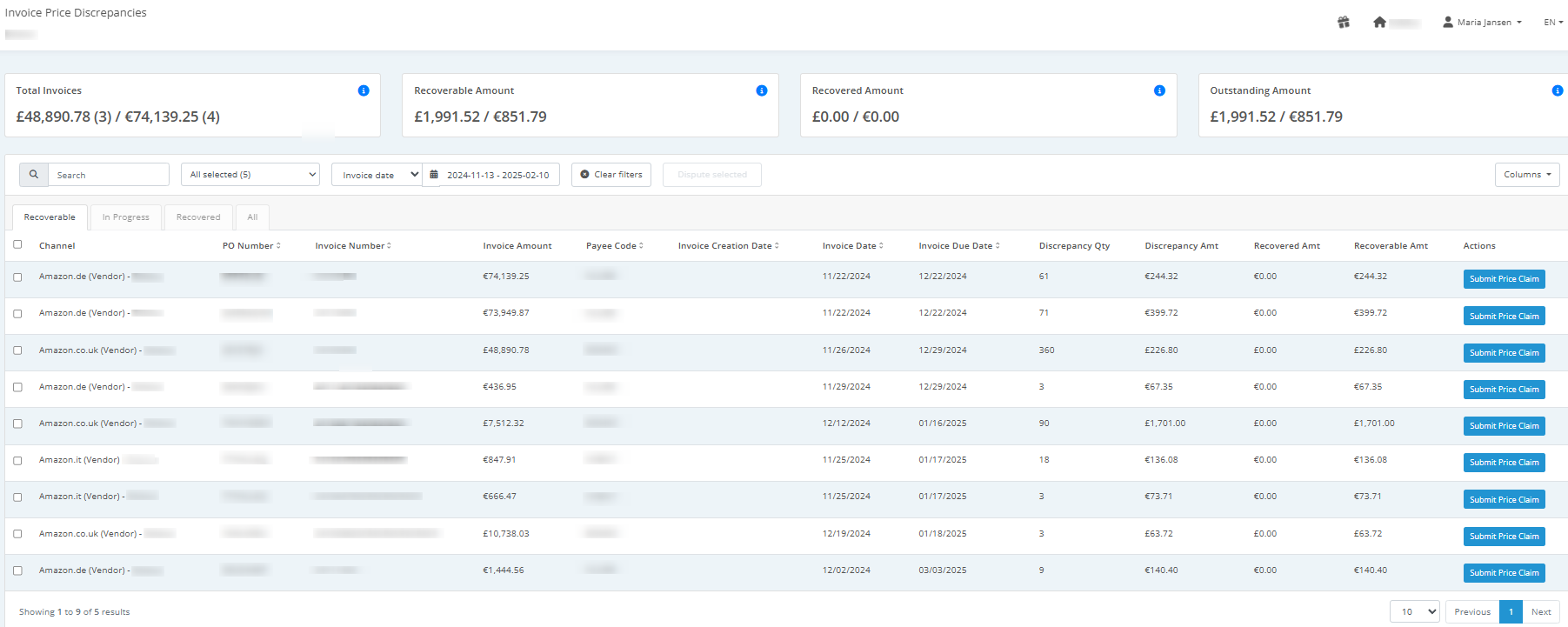This screenshot has height=627, width=1568.
Task: Show info for Total Invoices card
Action: click(364, 90)
